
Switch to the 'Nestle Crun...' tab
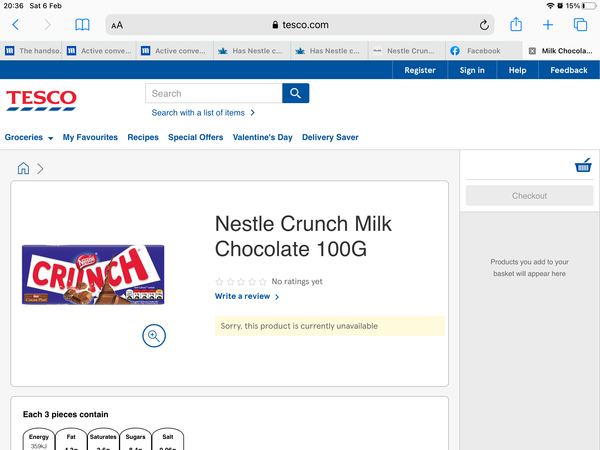click(x=407, y=51)
